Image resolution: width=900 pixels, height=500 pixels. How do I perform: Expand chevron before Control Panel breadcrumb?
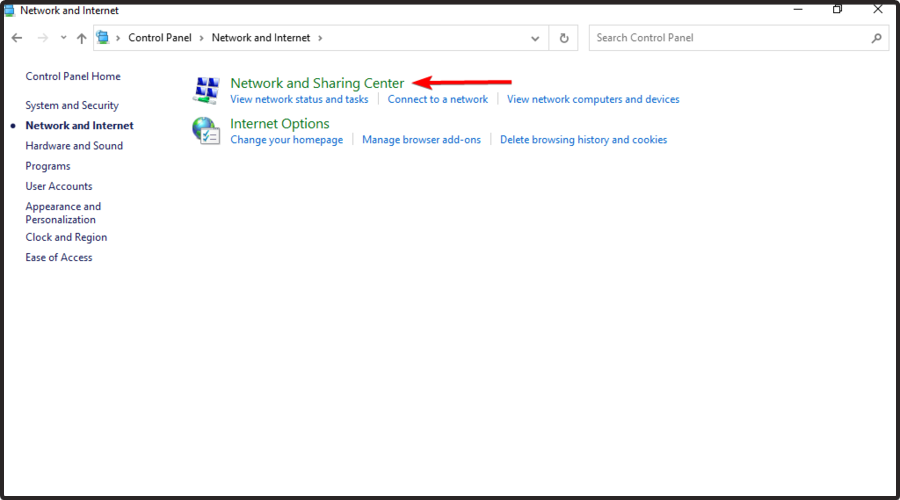[x=118, y=38]
